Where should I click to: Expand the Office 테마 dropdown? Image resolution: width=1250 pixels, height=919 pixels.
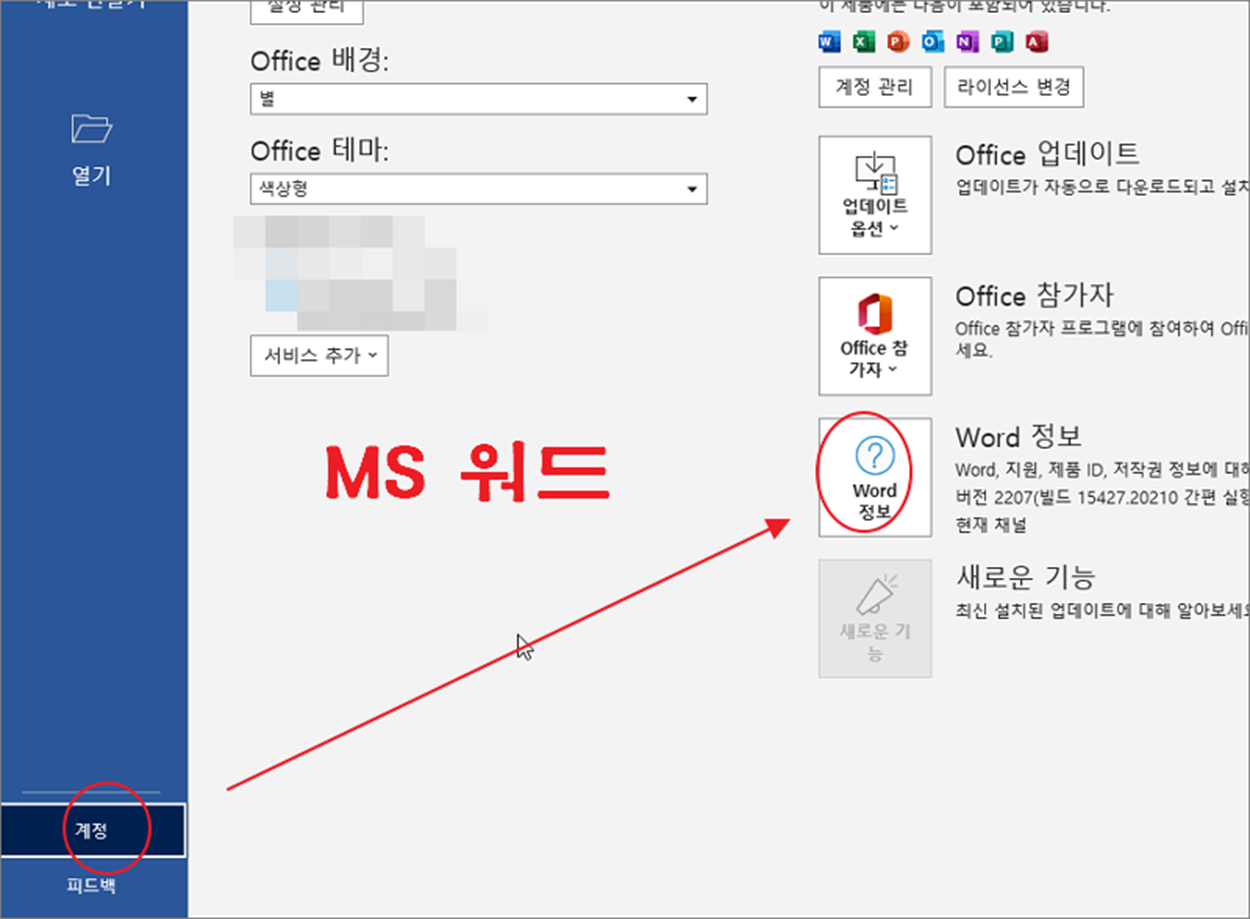pos(478,189)
